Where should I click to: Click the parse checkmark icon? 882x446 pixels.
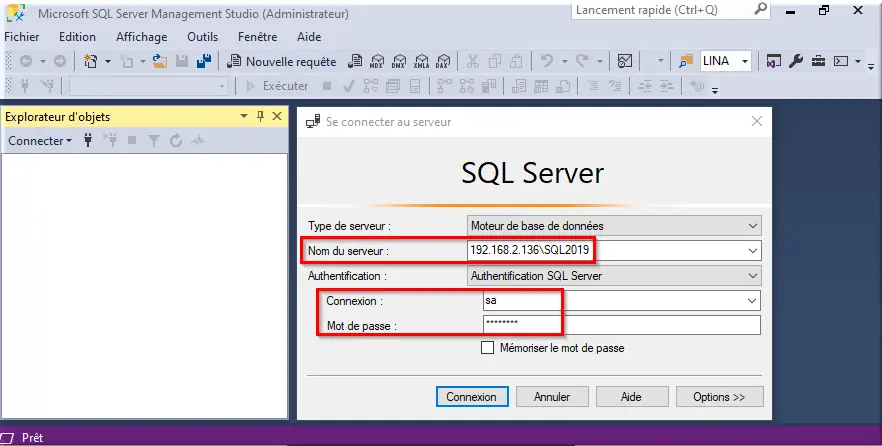pos(349,86)
